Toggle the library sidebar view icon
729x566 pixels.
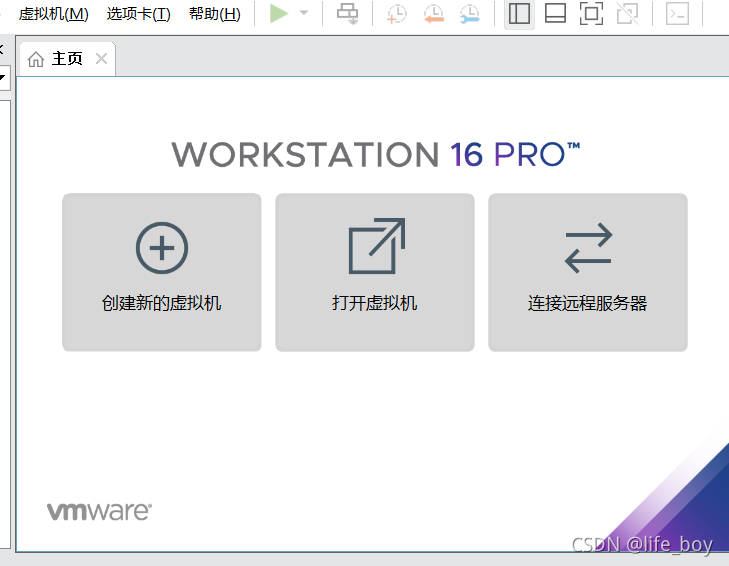(x=519, y=13)
